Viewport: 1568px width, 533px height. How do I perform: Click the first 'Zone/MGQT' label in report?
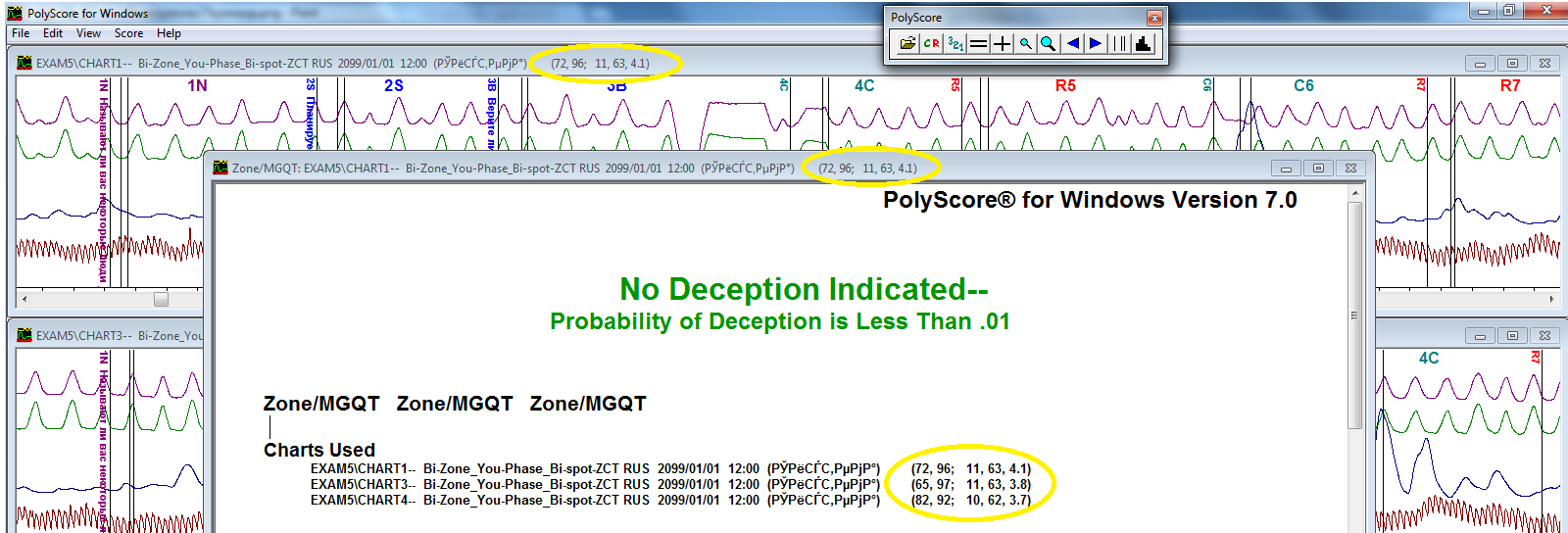pyautogui.click(x=321, y=404)
